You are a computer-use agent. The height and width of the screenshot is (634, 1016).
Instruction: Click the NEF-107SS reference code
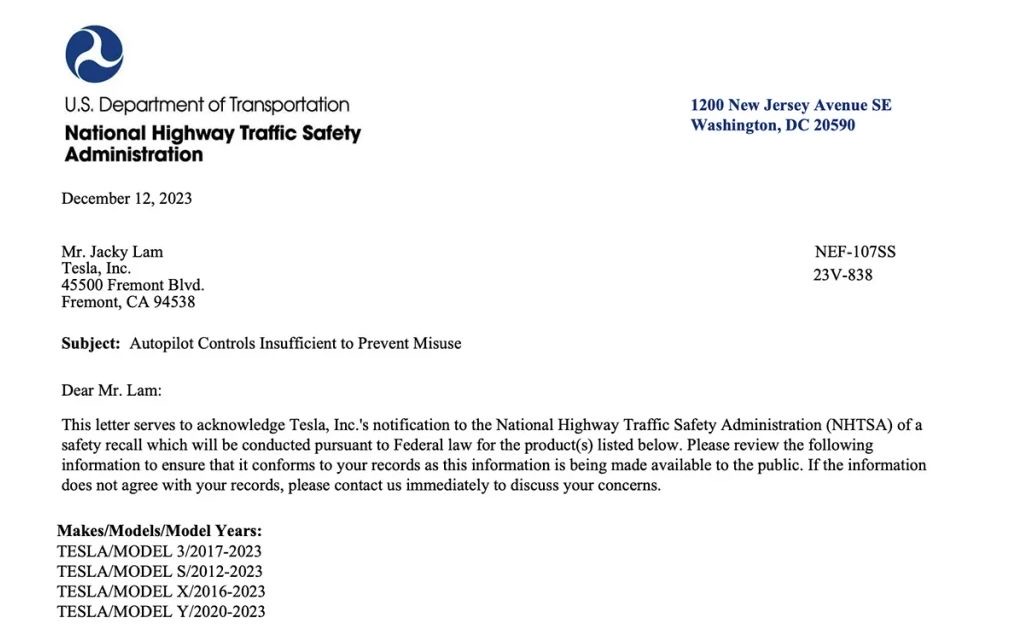coord(855,252)
